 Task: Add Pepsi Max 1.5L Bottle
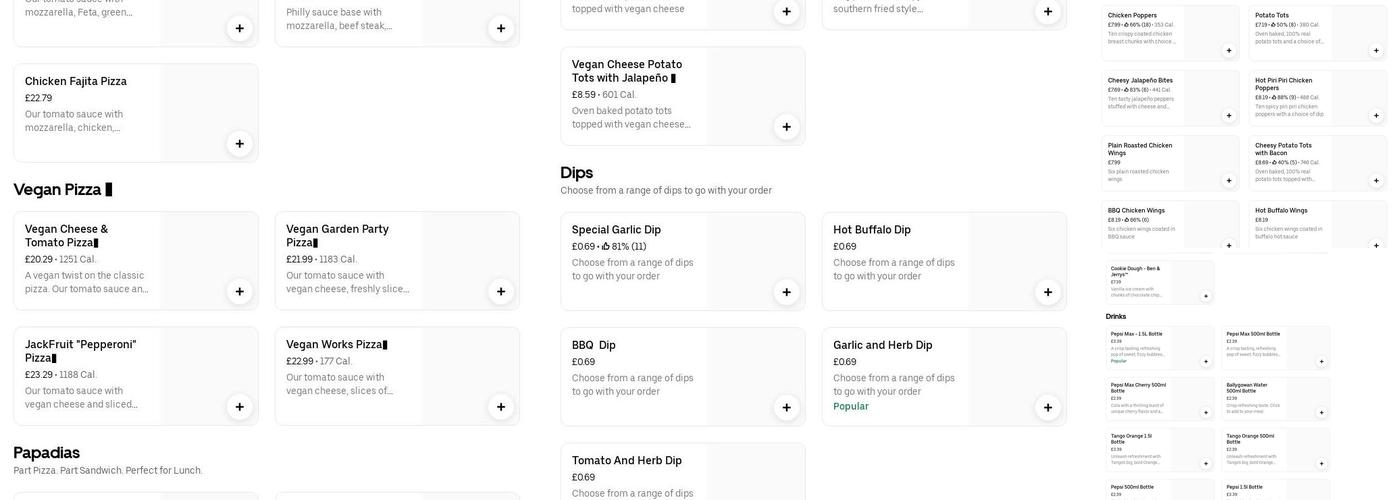coord(1206,362)
